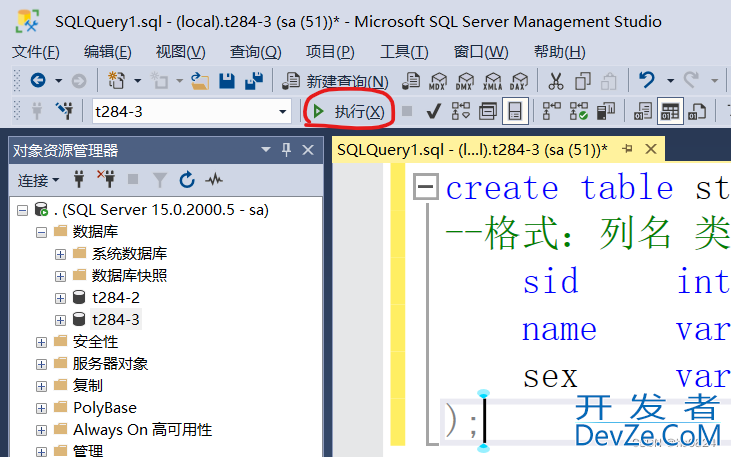Click the Cut scissors icon
The image size is (731, 457).
pyautogui.click(x=555, y=81)
